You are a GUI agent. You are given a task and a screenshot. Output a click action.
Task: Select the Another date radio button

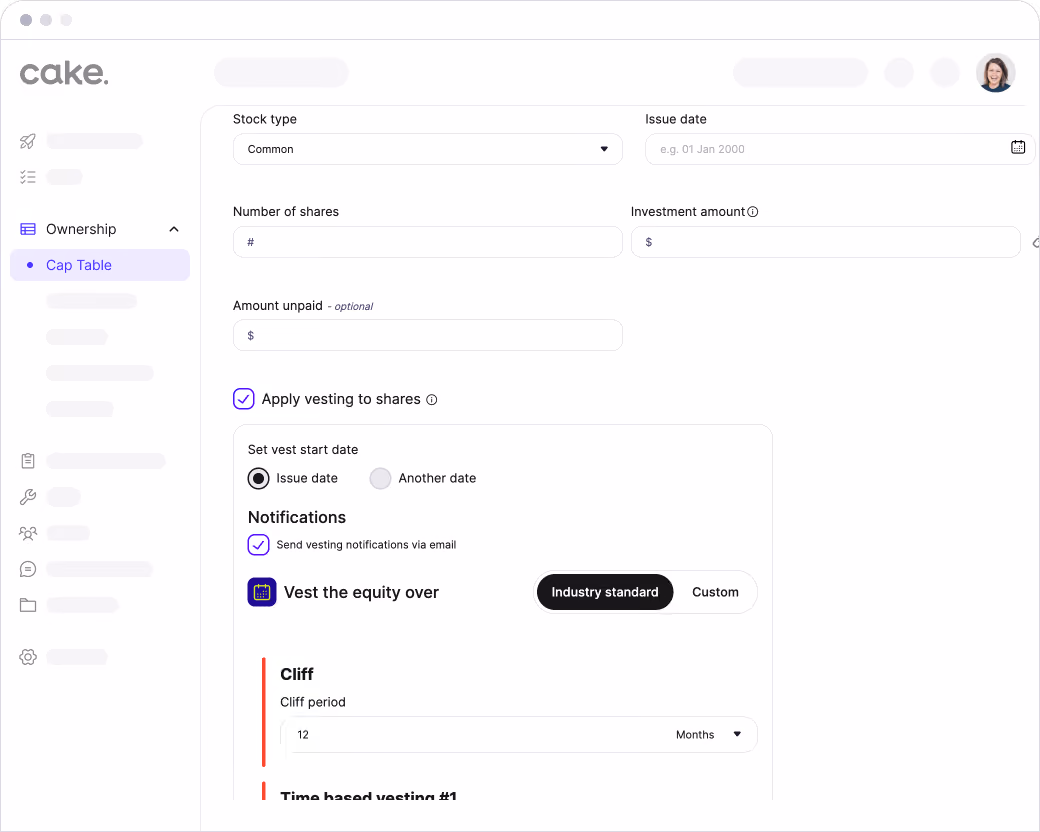pyautogui.click(x=380, y=478)
